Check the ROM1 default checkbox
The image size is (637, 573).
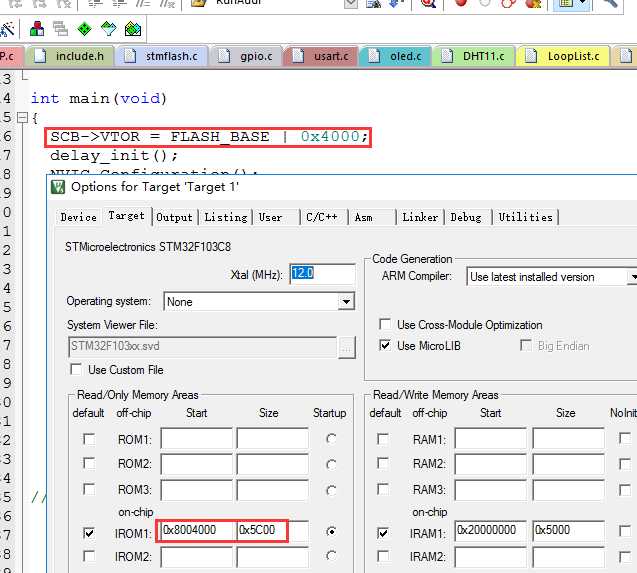[89, 439]
